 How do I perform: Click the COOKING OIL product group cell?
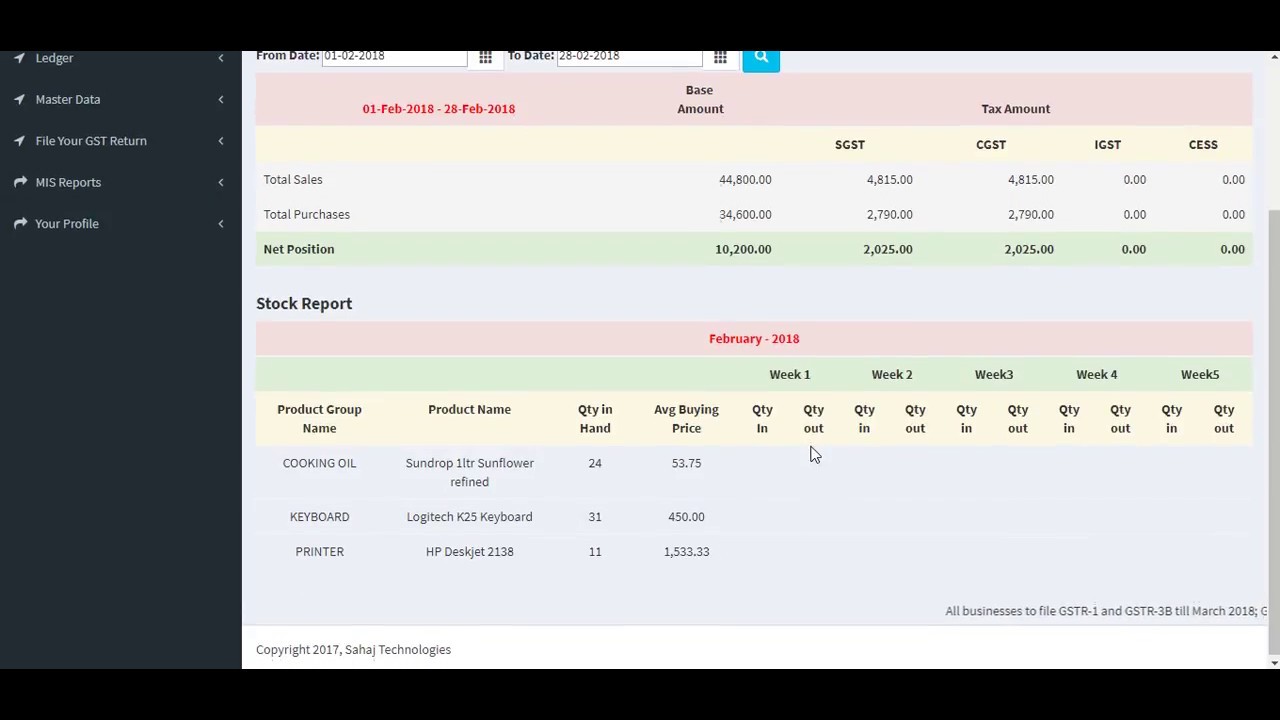[319, 463]
